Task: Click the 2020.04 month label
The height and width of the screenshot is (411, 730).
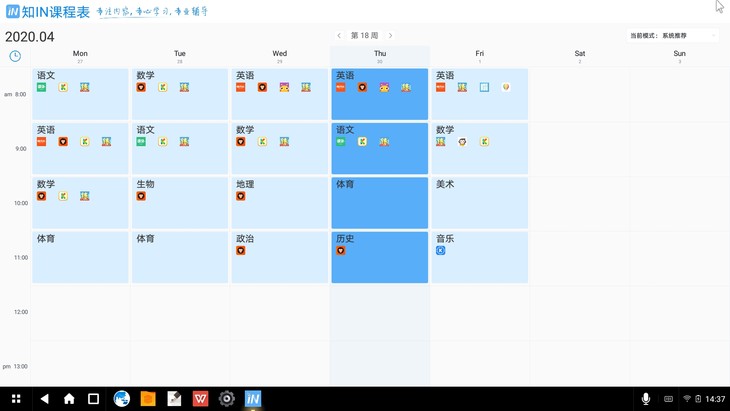Action: pyautogui.click(x=30, y=37)
